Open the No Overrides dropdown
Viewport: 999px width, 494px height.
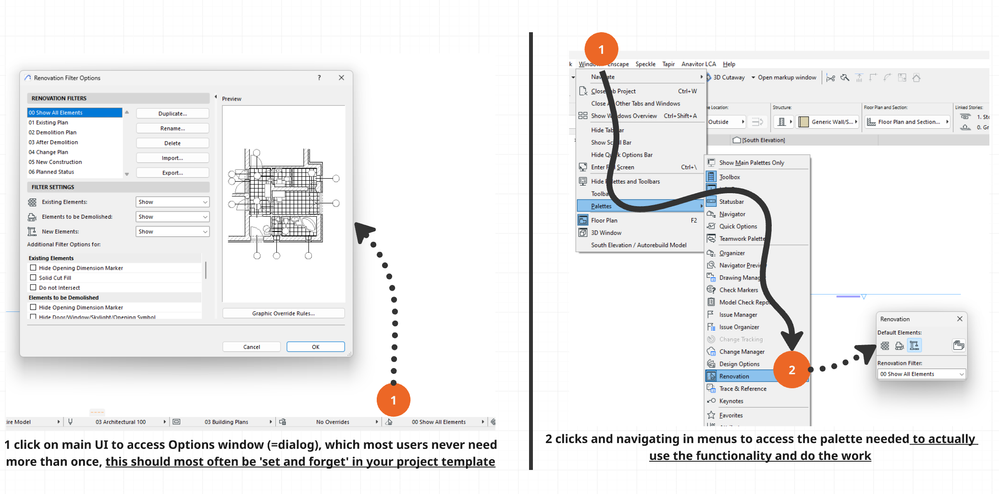[334, 422]
